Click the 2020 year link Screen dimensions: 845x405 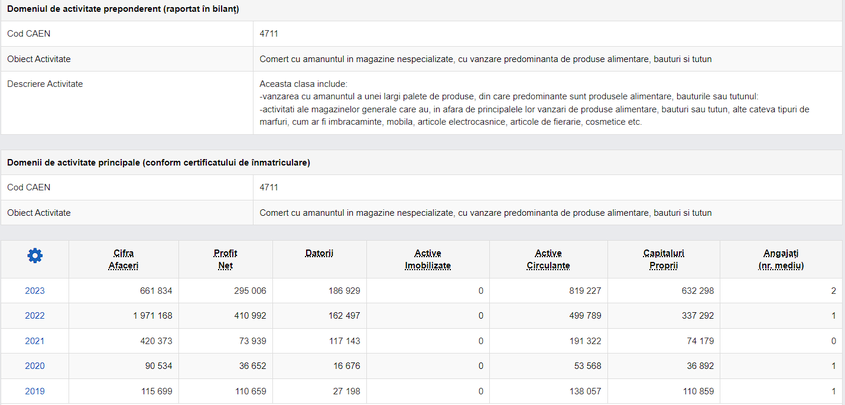[35, 366]
